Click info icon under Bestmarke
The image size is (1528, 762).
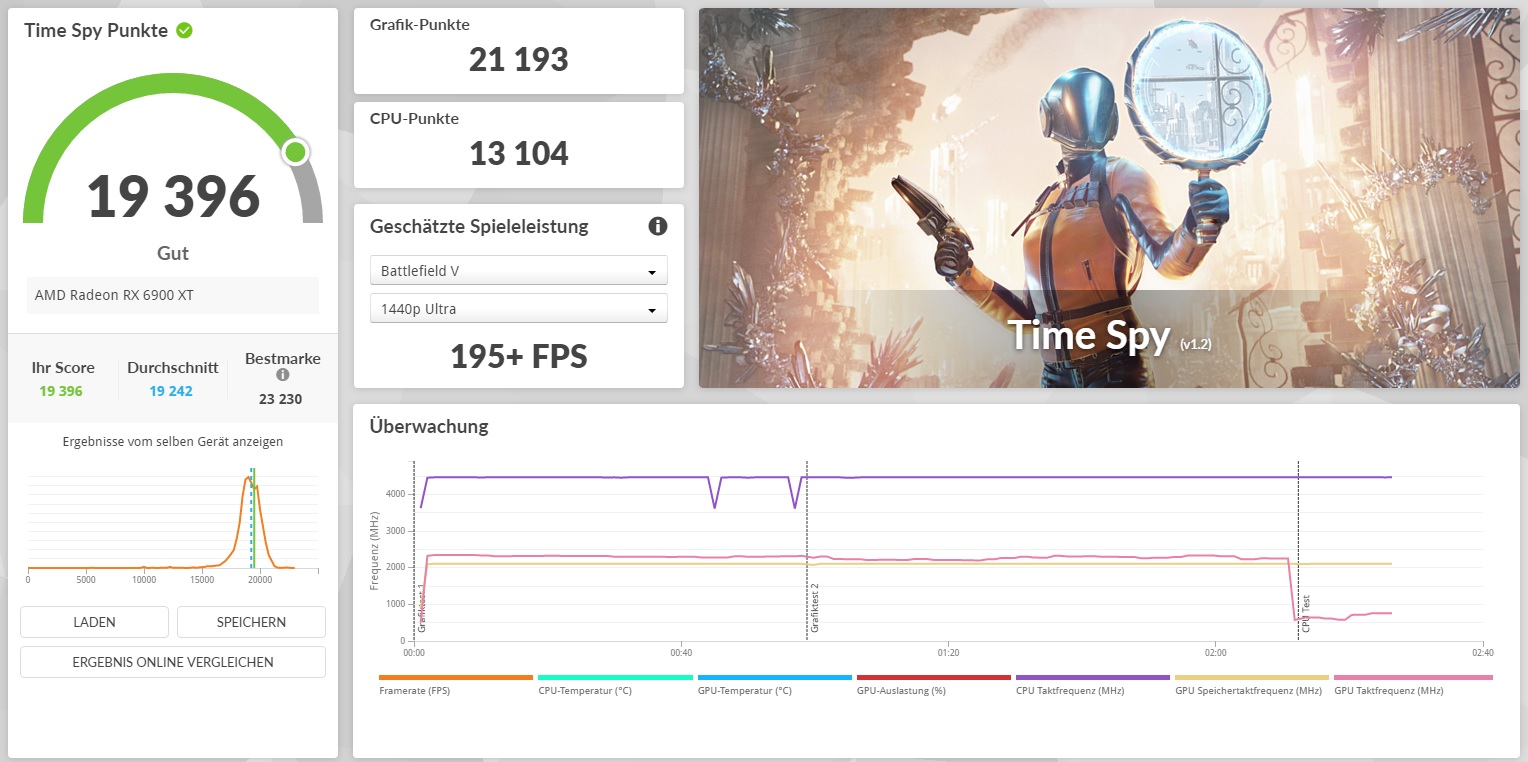click(282, 376)
